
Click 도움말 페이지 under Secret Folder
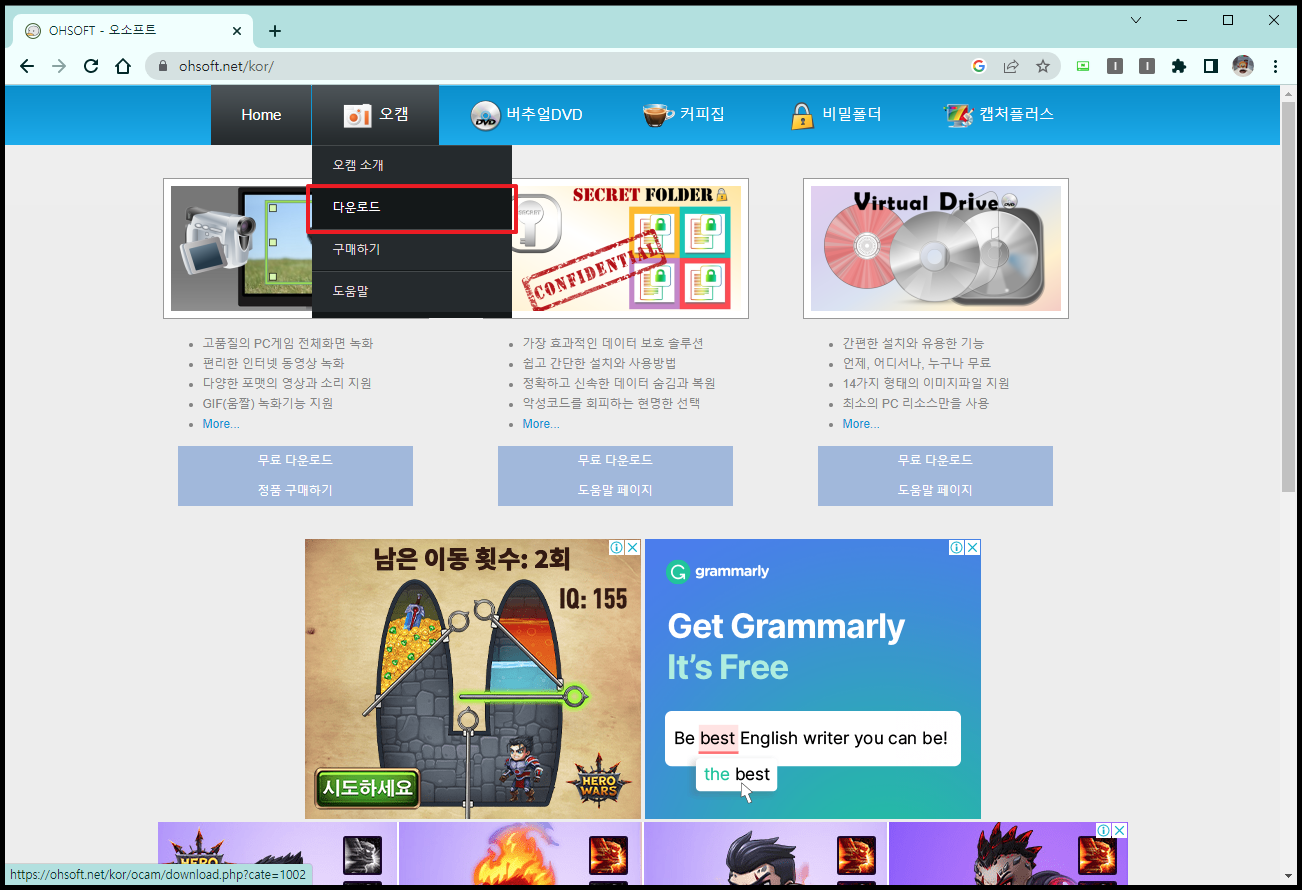pos(615,490)
